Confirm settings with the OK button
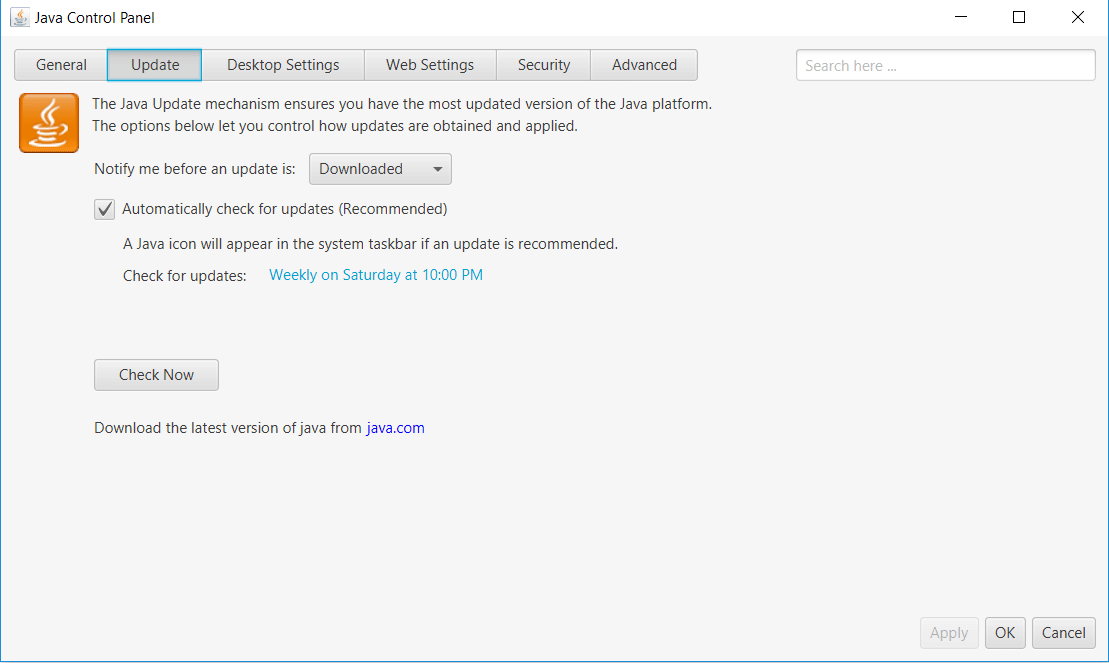This screenshot has width=1109, height=663. [x=1004, y=632]
